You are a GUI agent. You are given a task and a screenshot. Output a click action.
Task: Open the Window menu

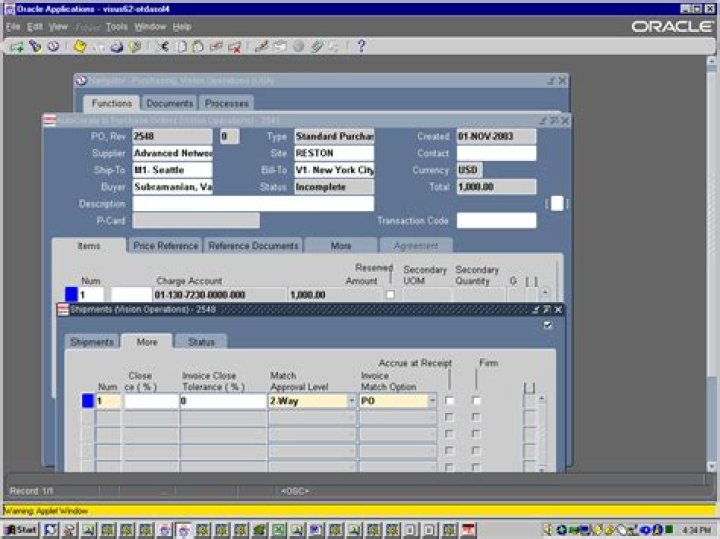150,27
